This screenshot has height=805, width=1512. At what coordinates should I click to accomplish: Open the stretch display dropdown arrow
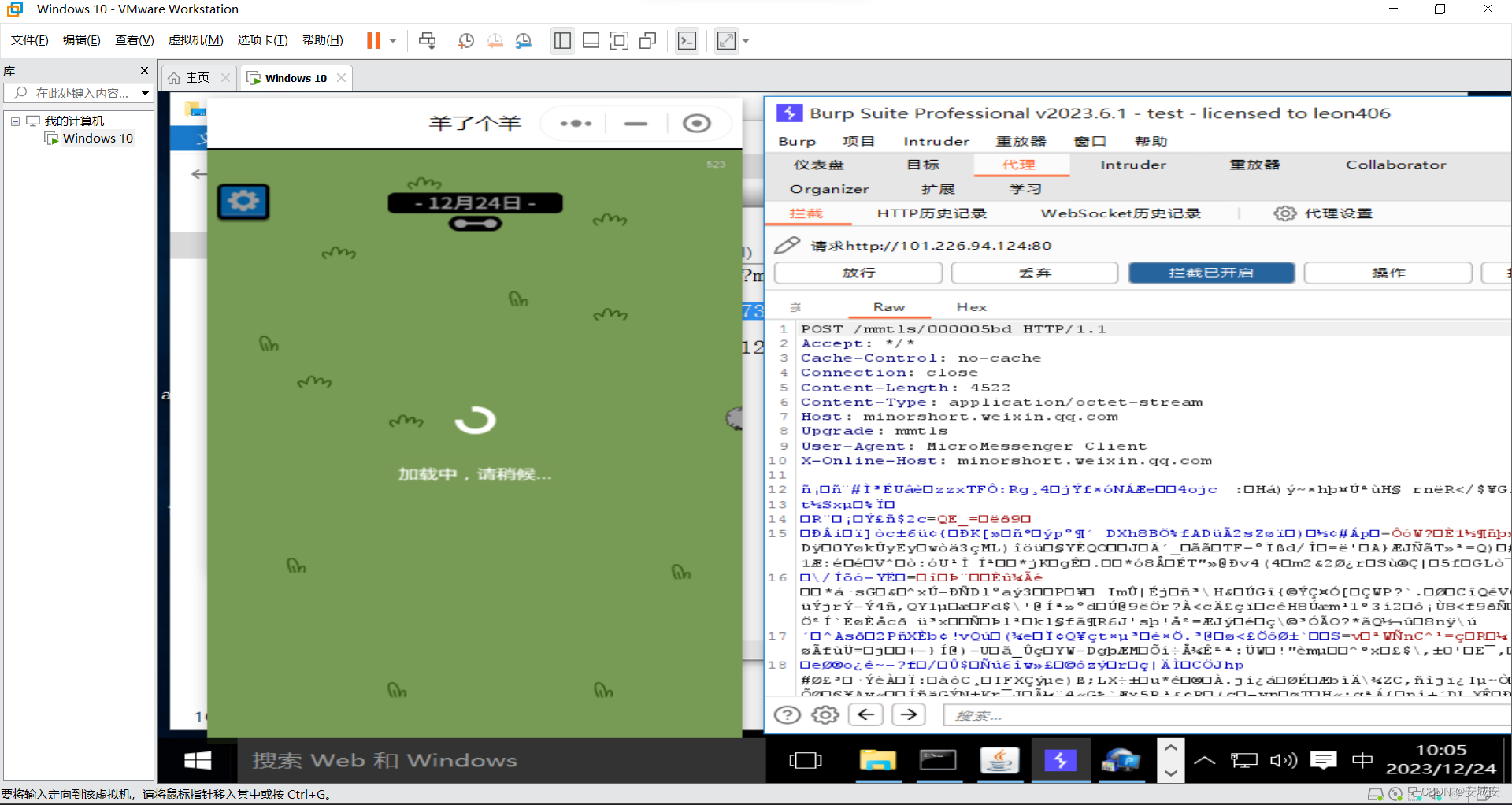pyautogui.click(x=746, y=40)
